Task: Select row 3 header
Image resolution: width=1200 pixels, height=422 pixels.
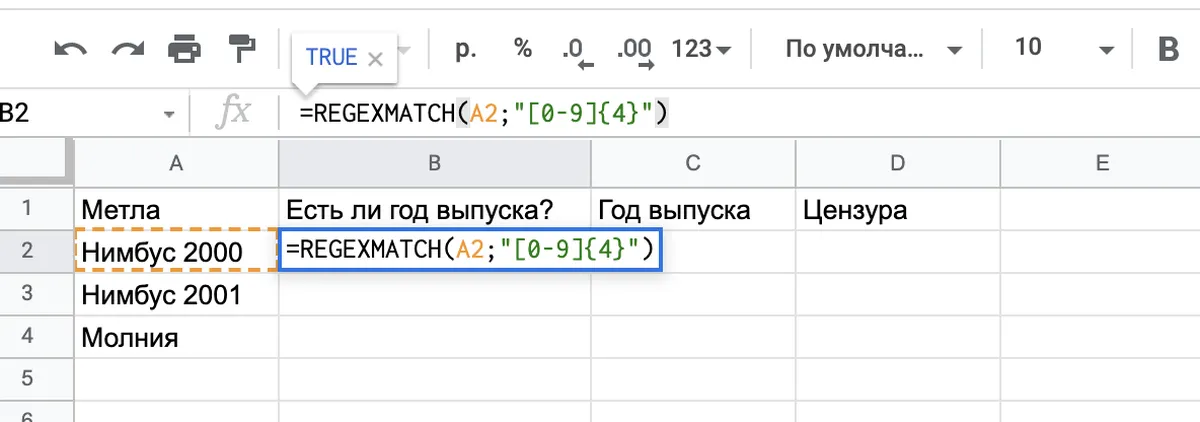Action: 28,295
